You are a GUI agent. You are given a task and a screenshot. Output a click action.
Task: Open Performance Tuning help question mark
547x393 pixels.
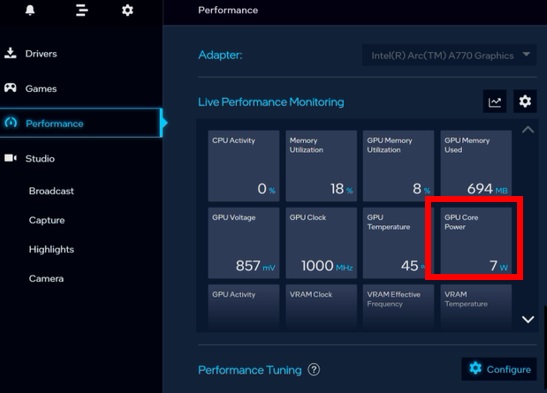314,369
